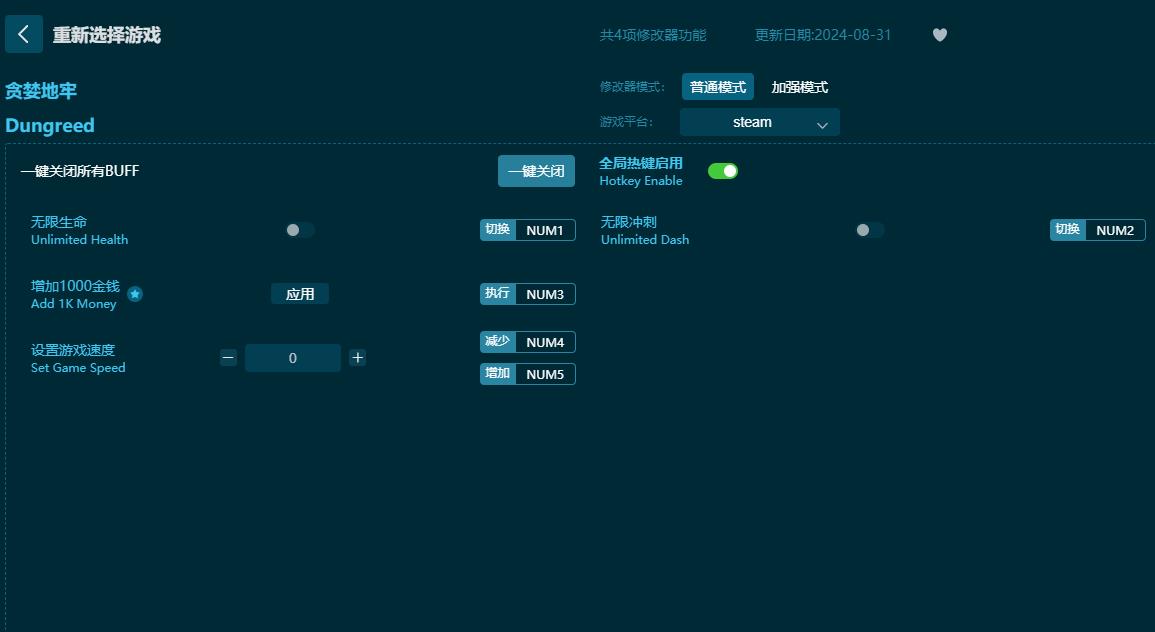Click the NUM5 increase hotkey button
The width and height of the screenshot is (1155, 632).
tap(527, 374)
